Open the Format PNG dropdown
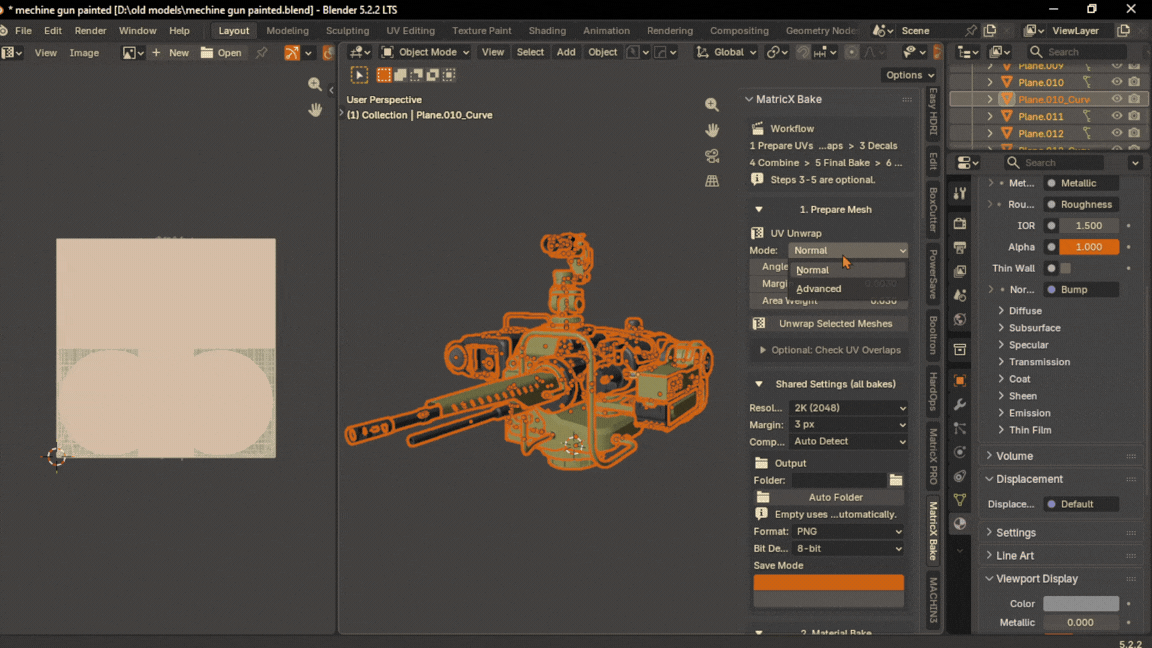 coord(849,531)
